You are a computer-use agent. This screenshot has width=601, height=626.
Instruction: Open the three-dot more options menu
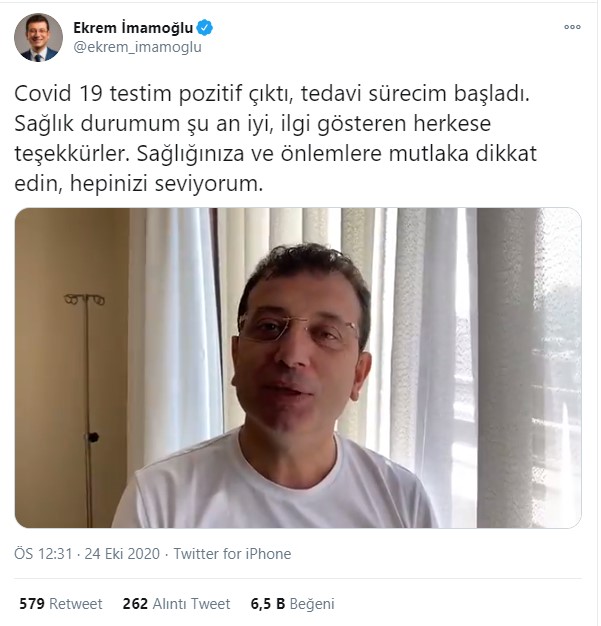tap(572, 27)
